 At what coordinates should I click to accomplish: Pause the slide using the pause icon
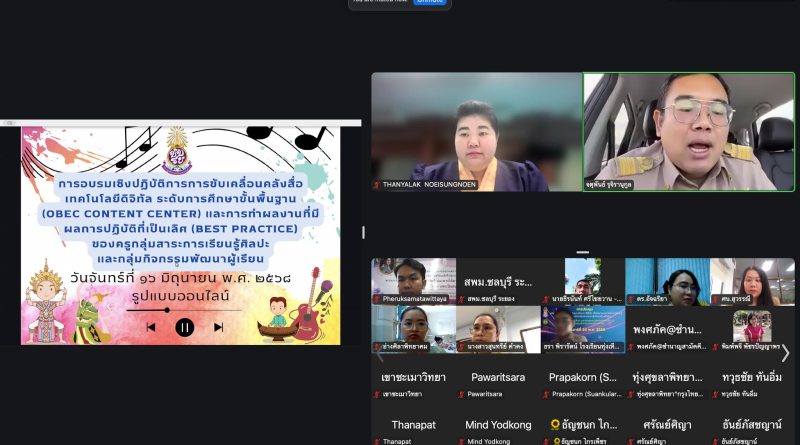click(x=185, y=327)
